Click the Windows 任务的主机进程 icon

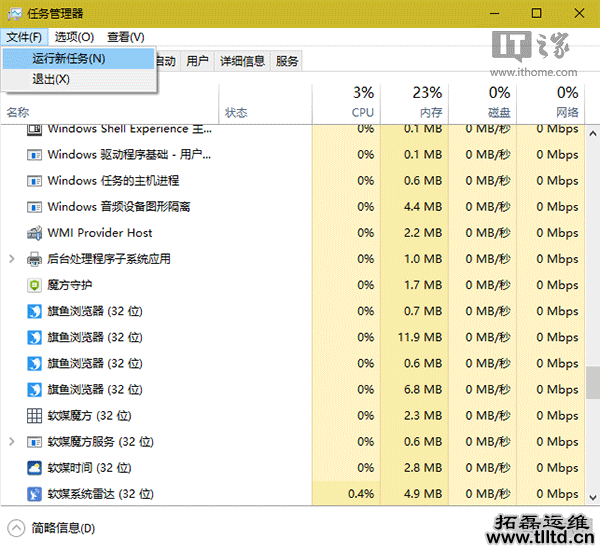[34, 181]
